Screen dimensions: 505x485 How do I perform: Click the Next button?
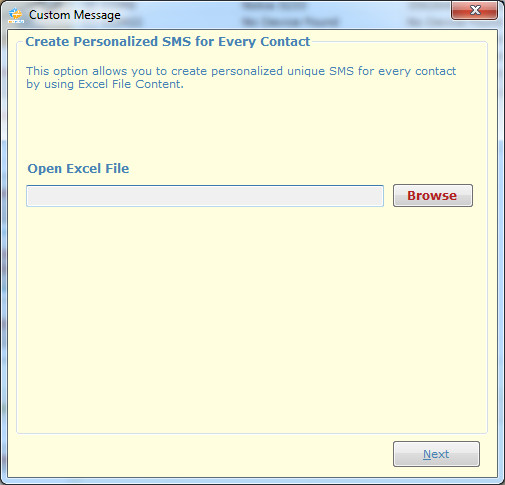[x=436, y=454]
